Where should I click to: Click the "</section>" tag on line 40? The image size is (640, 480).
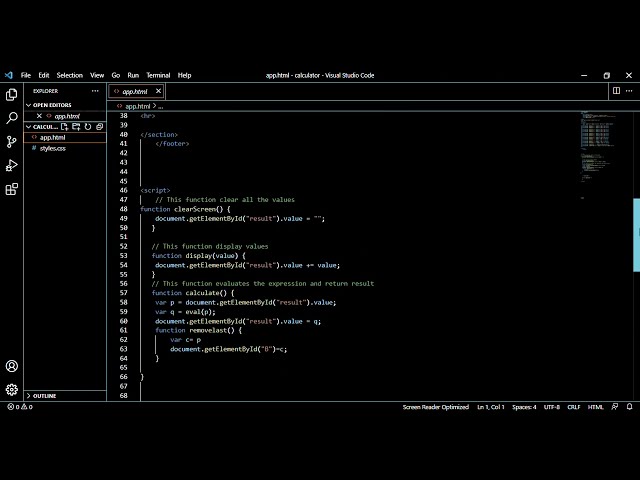(159, 135)
